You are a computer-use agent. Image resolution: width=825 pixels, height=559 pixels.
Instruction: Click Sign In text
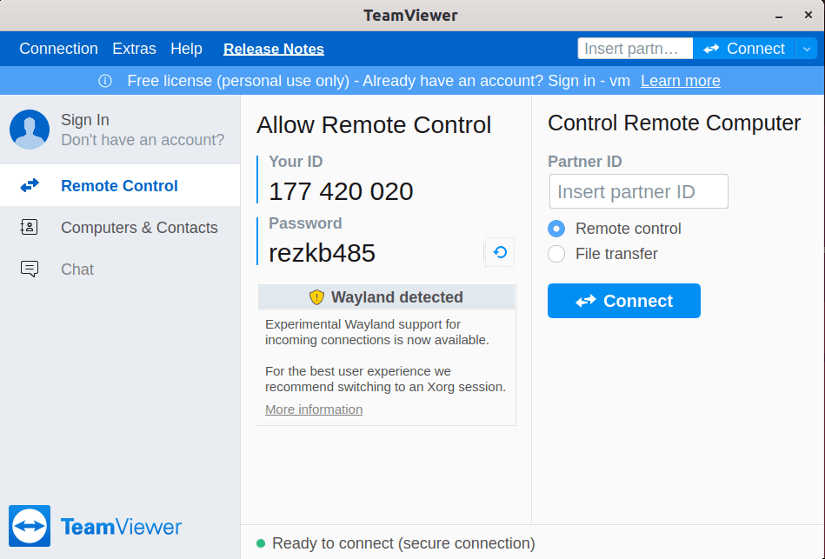pyautogui.click(x=85, y=120)
